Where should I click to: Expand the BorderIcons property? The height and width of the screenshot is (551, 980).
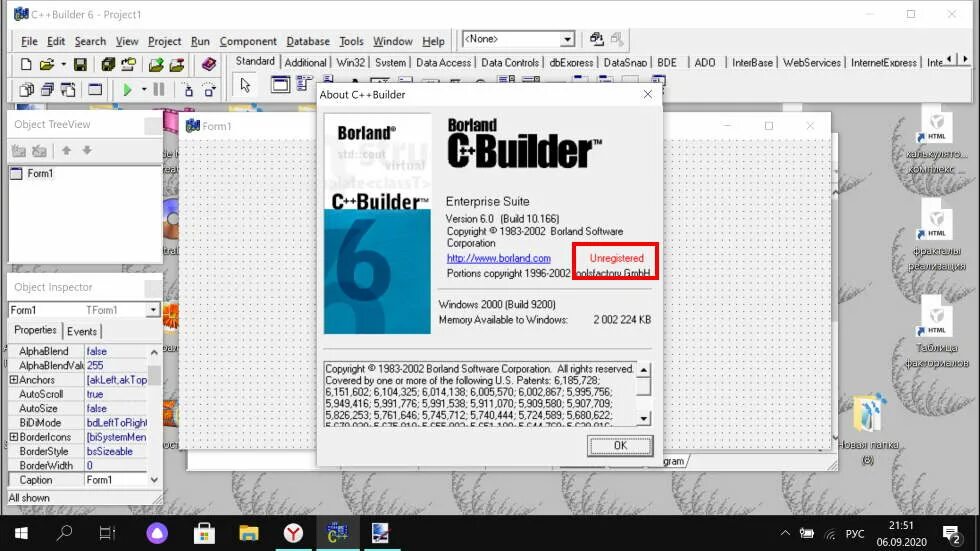tap(14, 437)
